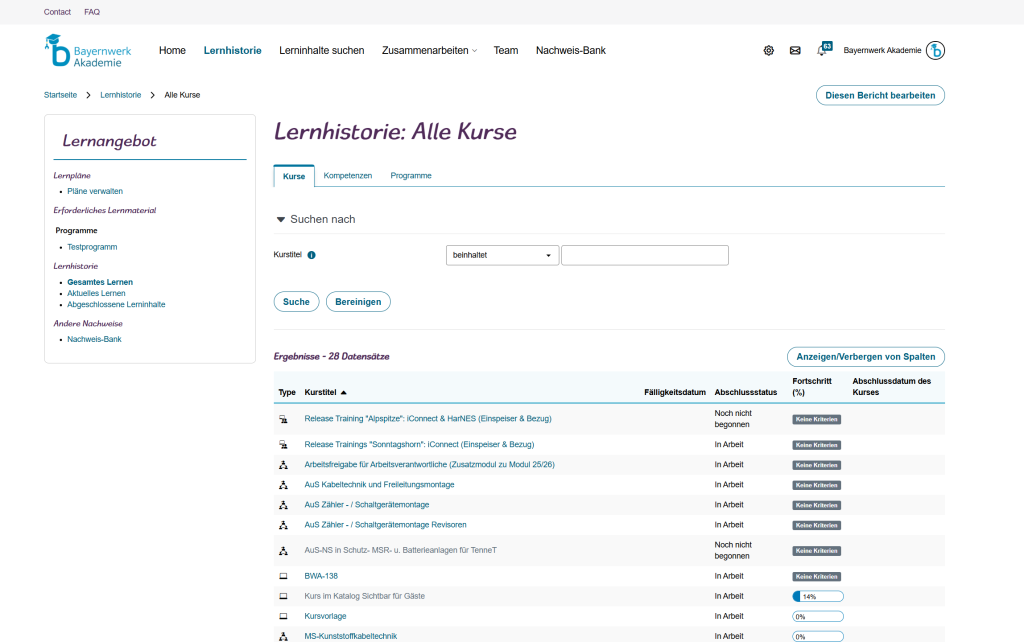Open Testprogramm in sidebar
The width and height of the screenshot is (1024, 642).
pyautogui.click(x=92, y=247)
